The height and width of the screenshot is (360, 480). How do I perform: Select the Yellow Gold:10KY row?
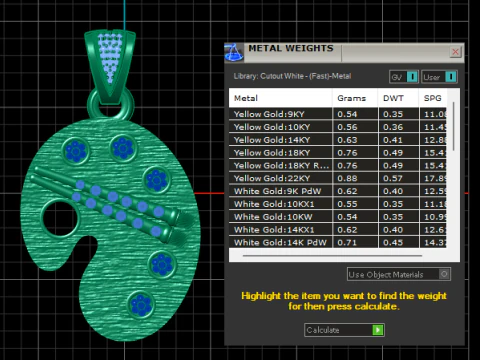click(338, 127)
